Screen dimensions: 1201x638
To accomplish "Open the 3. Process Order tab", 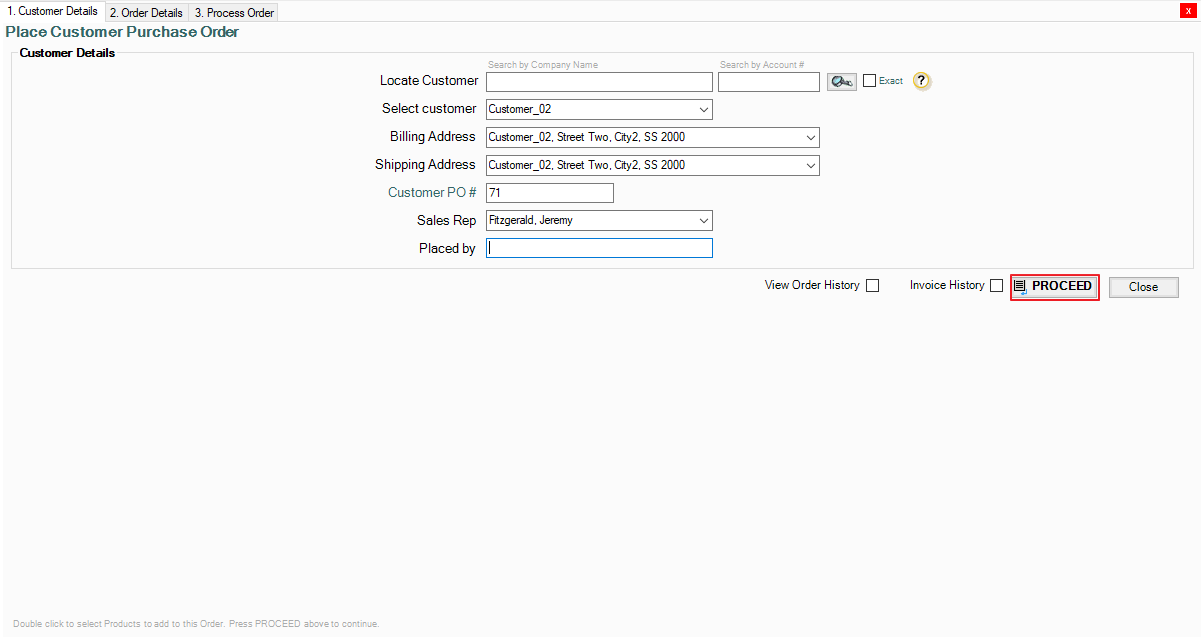I will click(x=233, y=13).
